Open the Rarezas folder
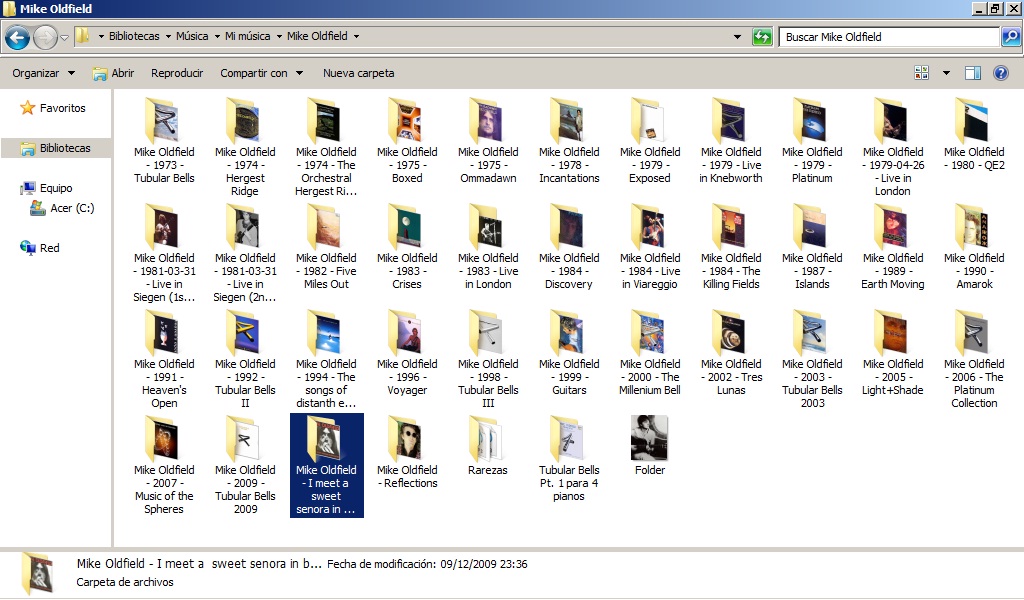The image size is (1024, 600). [488, 445]
